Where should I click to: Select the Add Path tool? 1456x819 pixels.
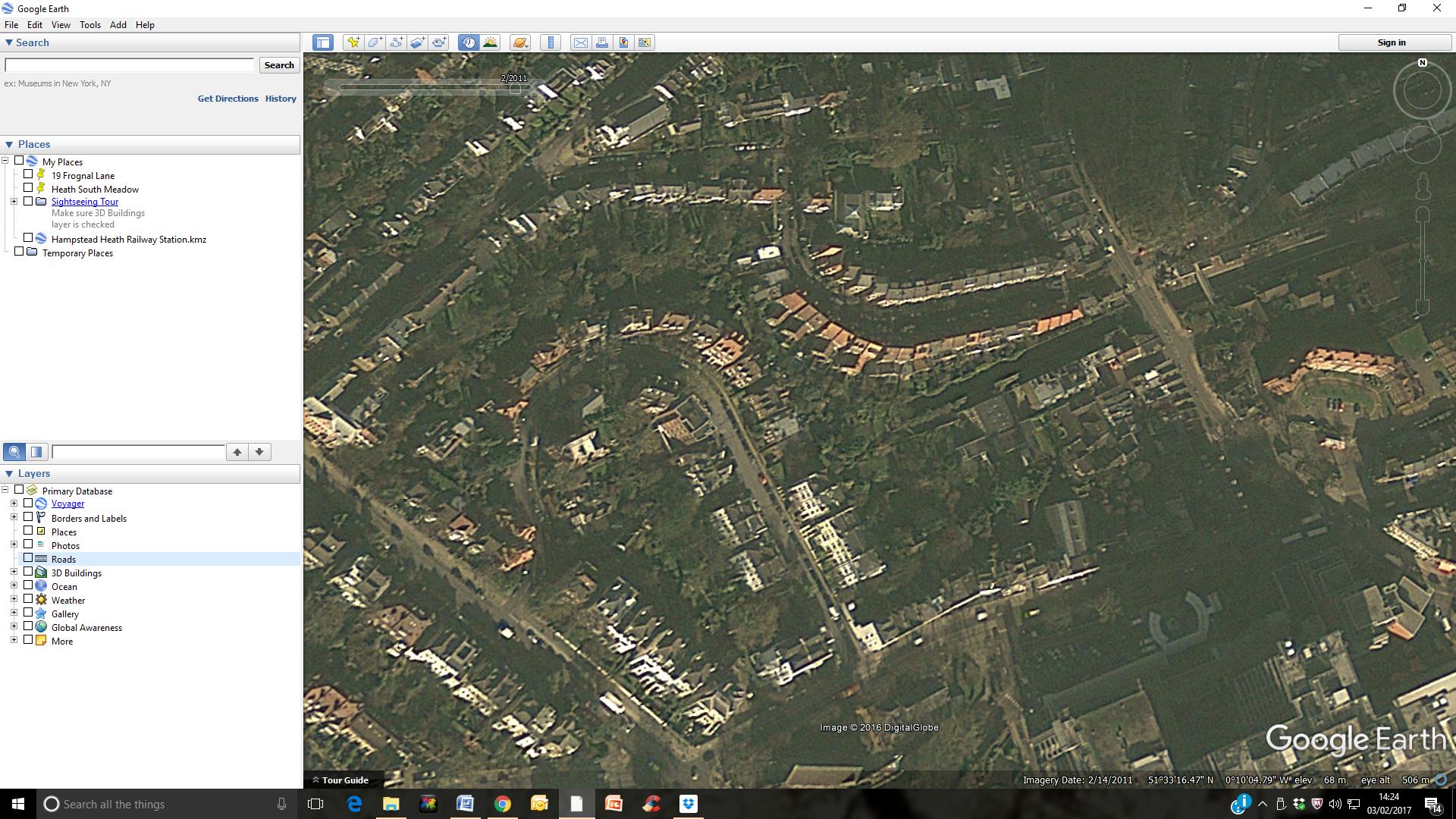[396, 42]
